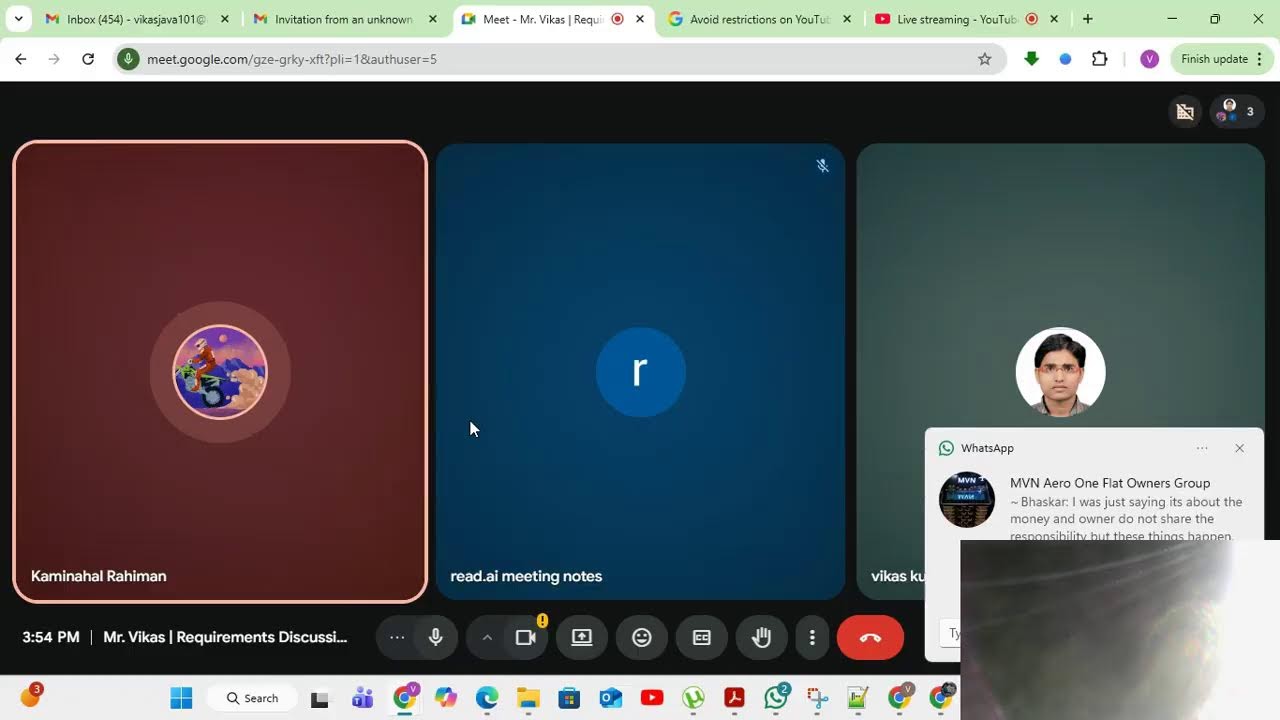The width and height of the screenshot is (1280, 720).
Task: Bookmark this page with star icon
Action: (985, 59)
